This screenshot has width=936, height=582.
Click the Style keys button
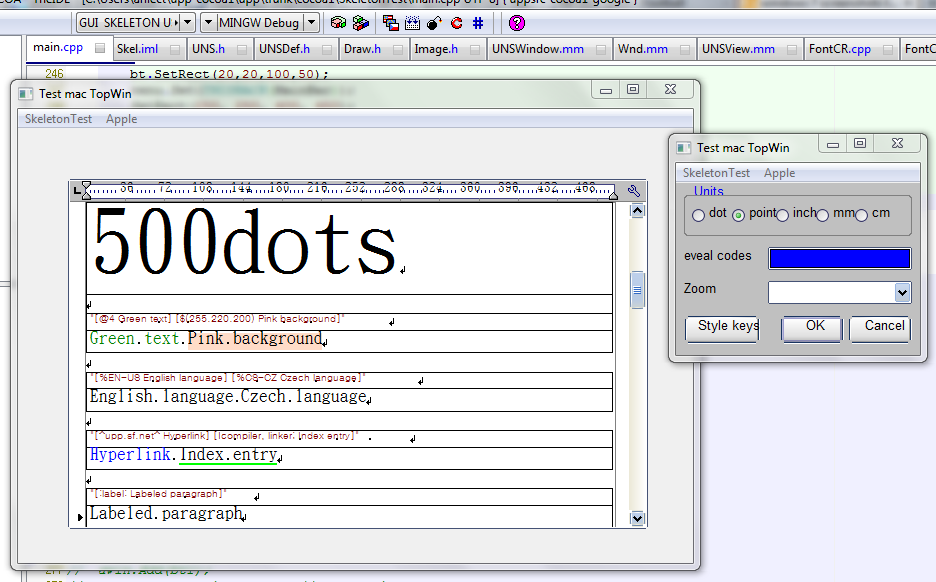[x=721, y=327]
